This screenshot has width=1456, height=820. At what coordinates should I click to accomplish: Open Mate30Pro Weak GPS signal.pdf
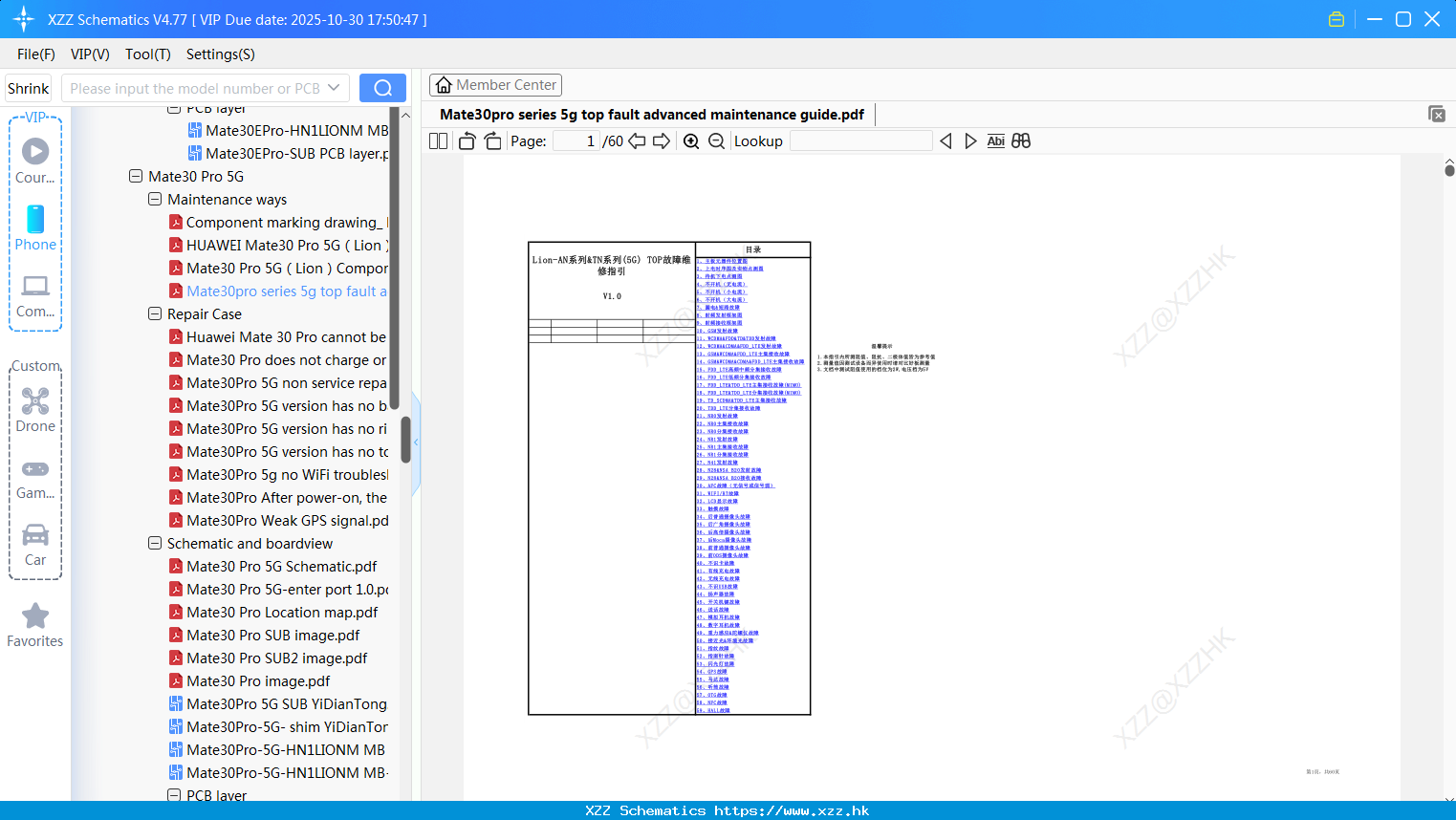pyautogui.click(x=278, y=521)
